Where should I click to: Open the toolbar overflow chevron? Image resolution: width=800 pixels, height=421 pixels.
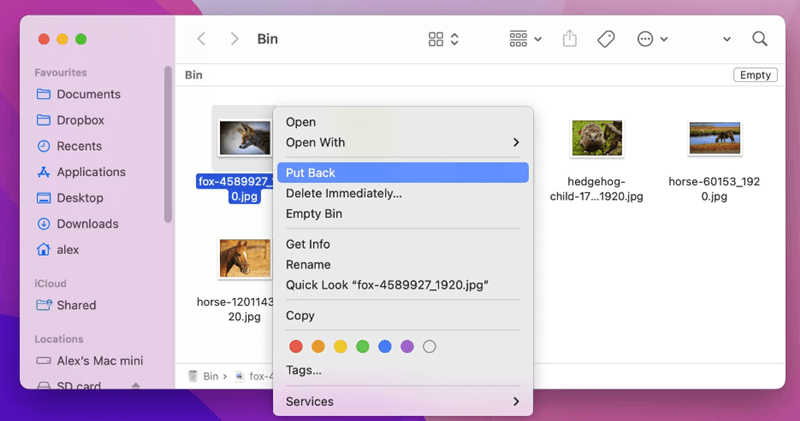(x=727, y=39)
